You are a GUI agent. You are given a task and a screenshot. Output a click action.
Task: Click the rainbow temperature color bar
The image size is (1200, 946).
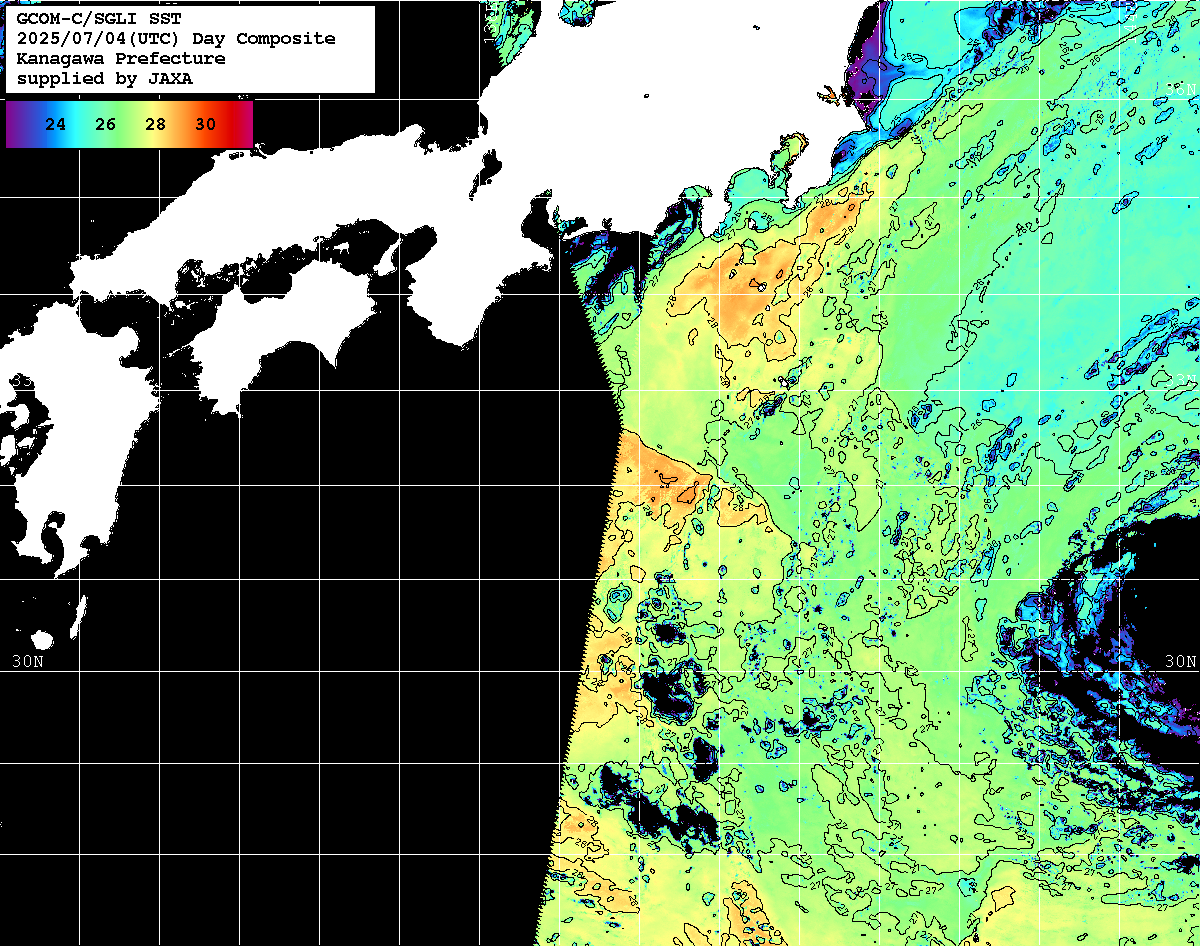coord(129,124)
